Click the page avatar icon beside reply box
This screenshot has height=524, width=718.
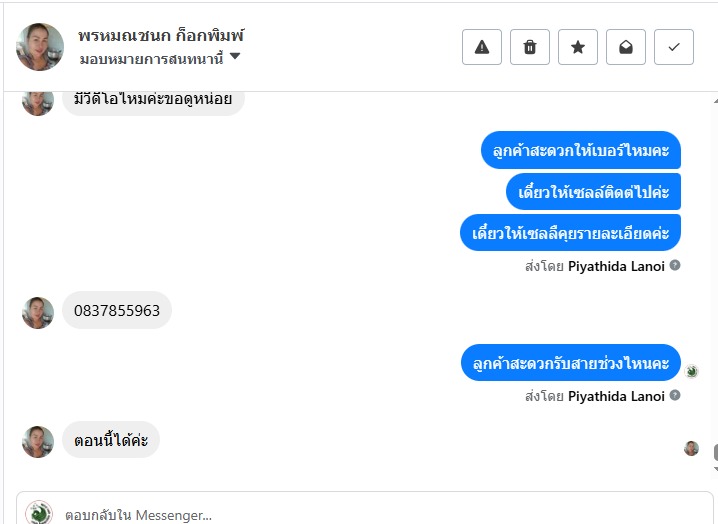pos(39,513)
